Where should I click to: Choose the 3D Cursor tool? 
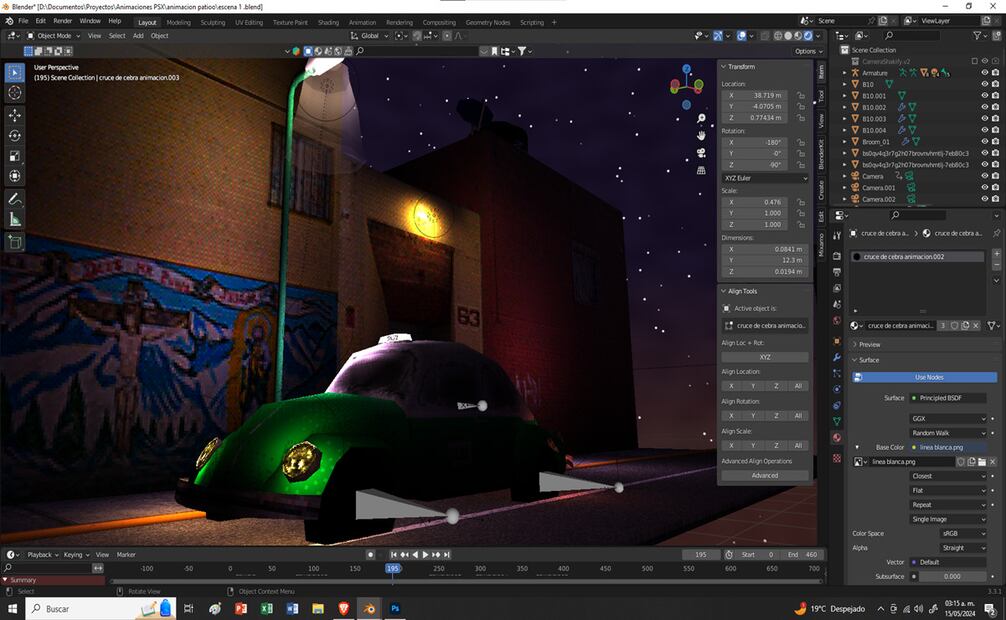pos(15,93)
